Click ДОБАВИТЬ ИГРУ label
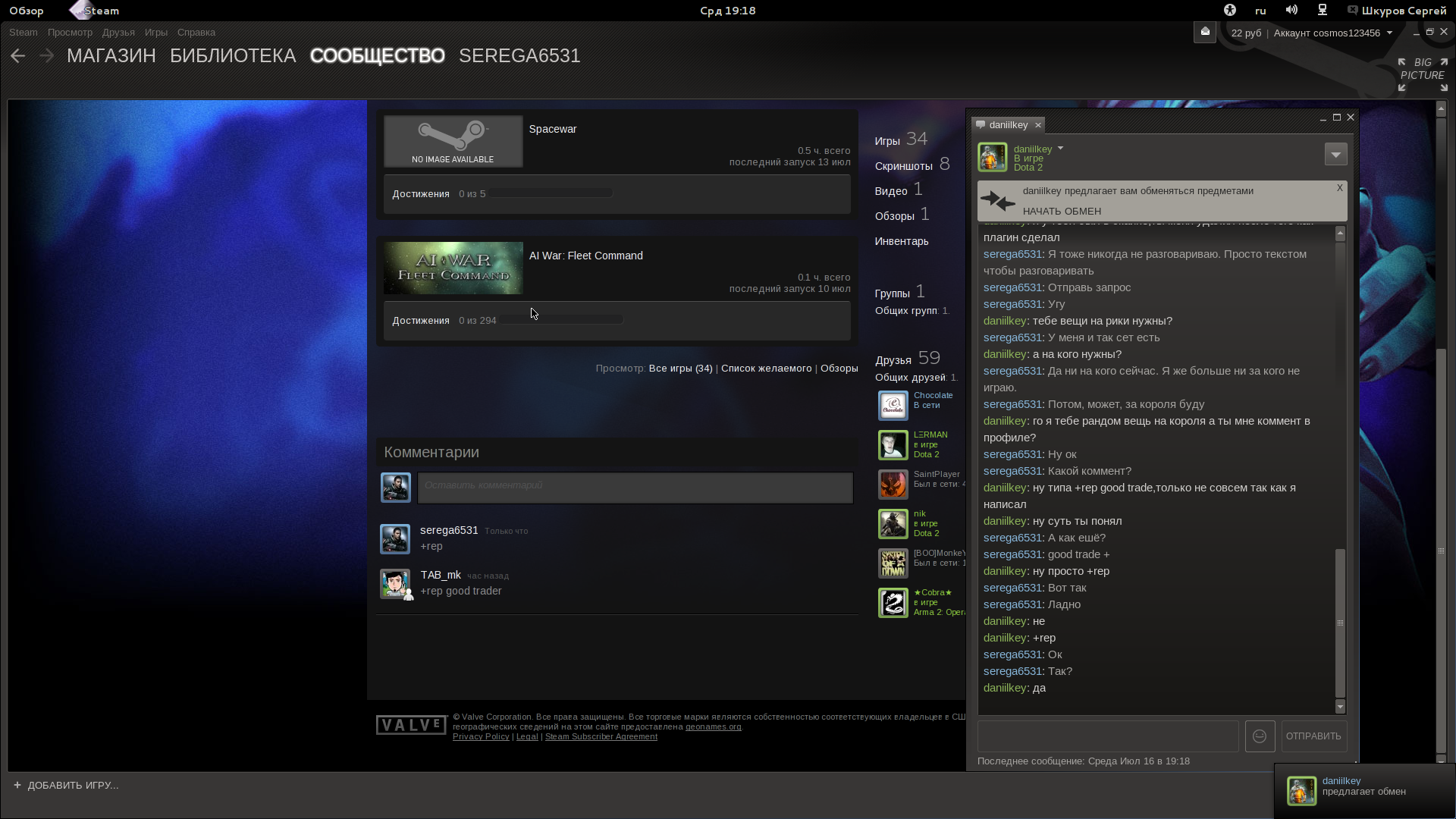This screenshot has height=819, width=1456. point(74,786)
